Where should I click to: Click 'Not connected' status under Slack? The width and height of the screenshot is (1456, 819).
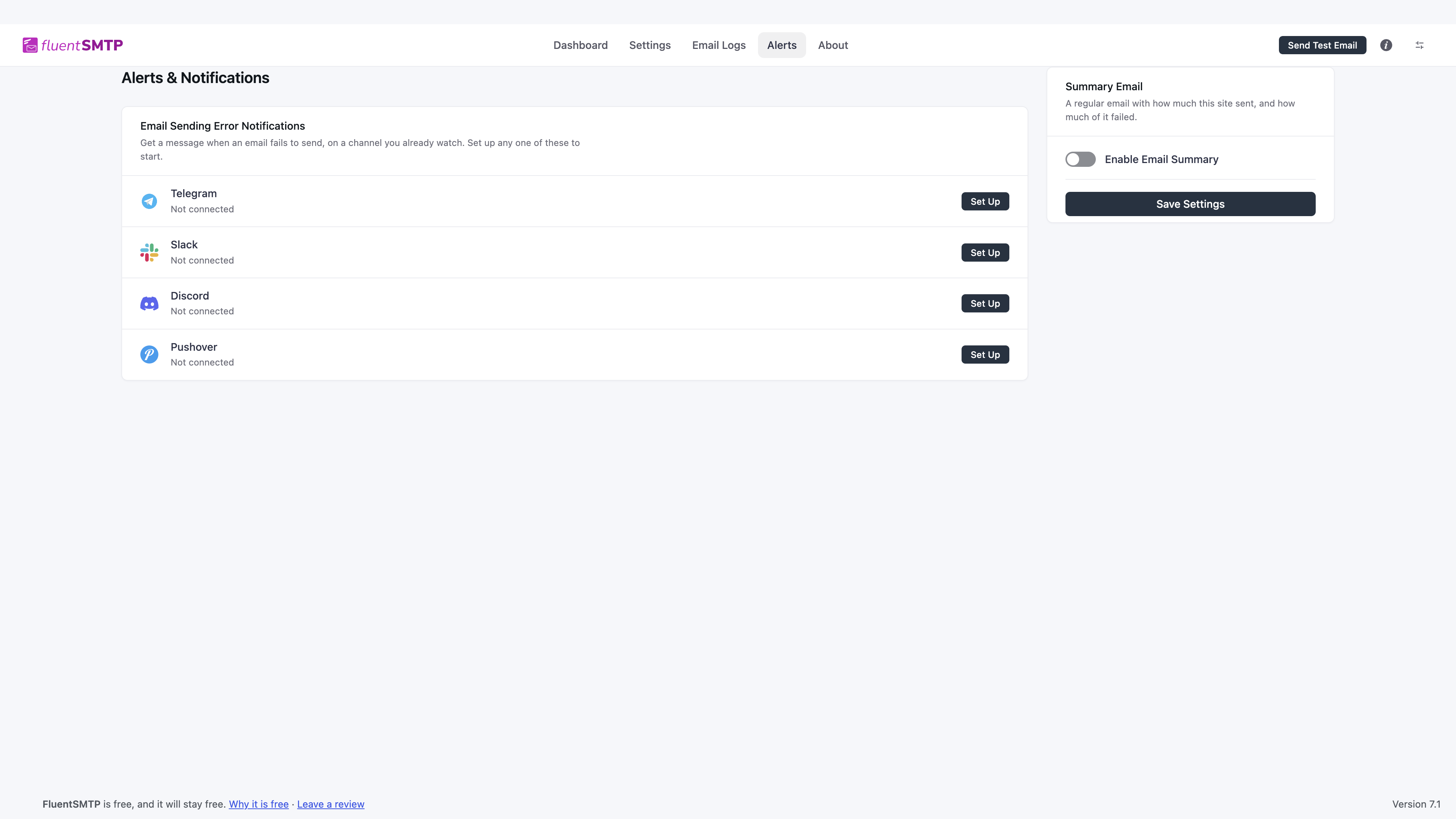tap(202, 260)
